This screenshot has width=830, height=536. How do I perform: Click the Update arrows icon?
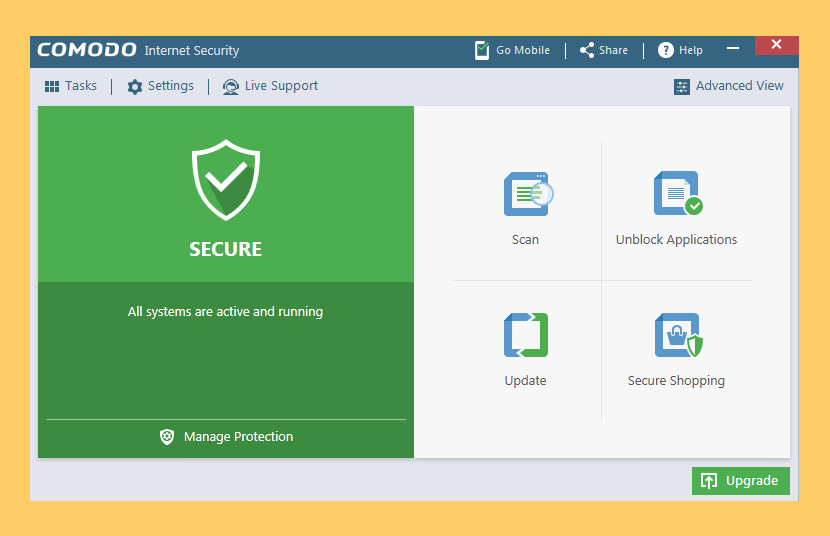tap(526, 335)
